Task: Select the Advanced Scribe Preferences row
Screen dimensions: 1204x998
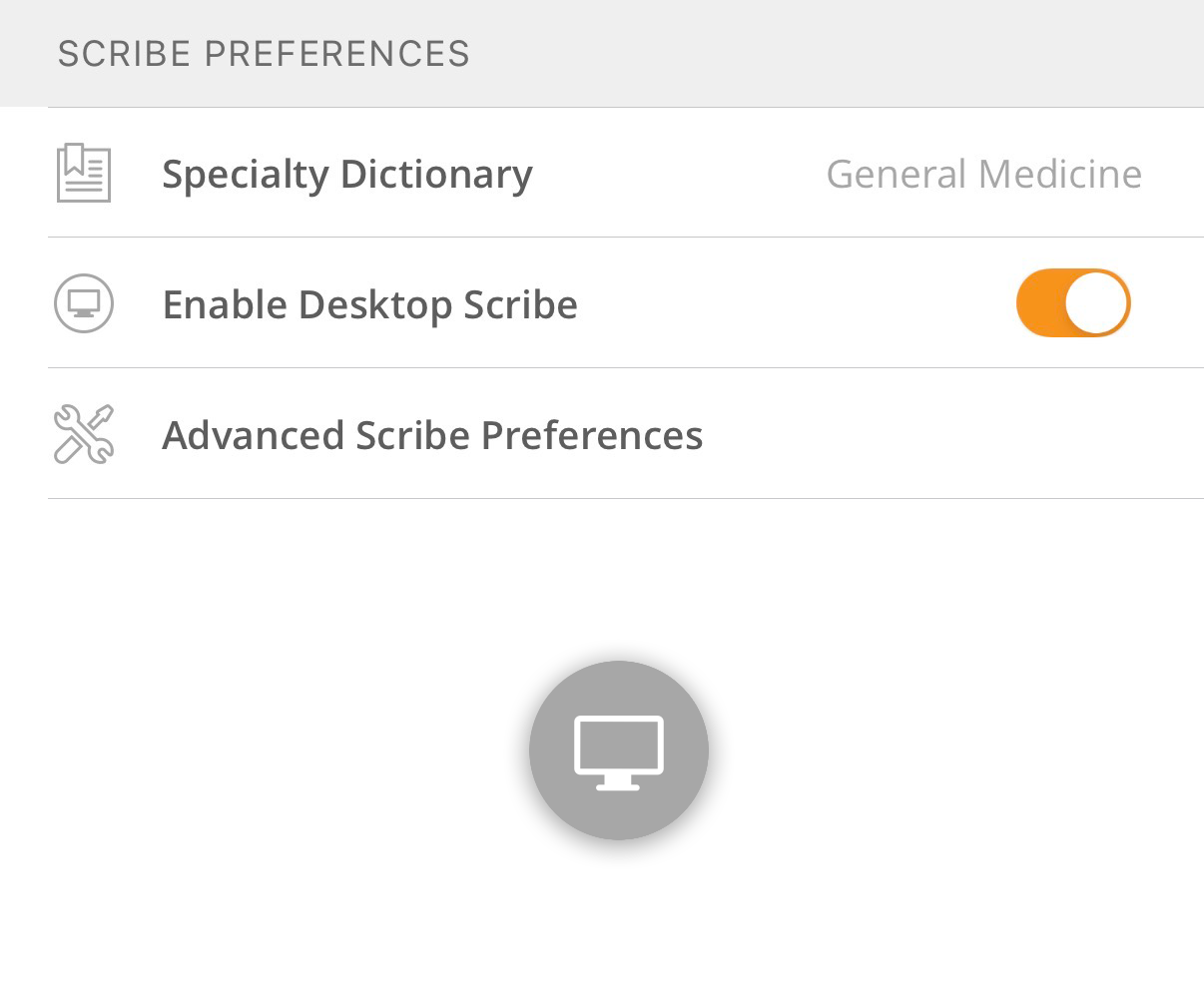Action: tap(433, 434)
